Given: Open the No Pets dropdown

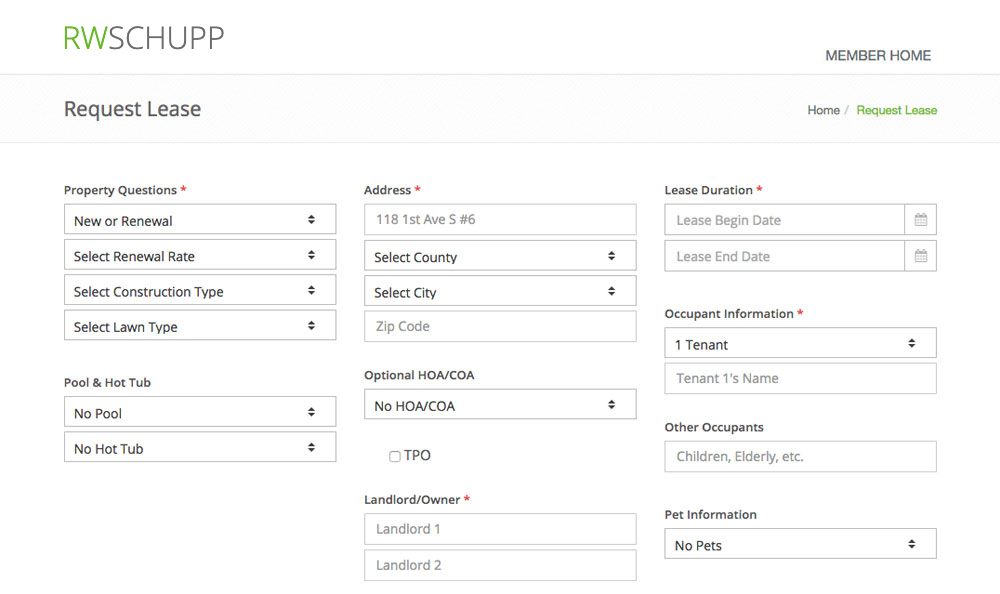Looking at the screenshot, I should click(800, 544).
